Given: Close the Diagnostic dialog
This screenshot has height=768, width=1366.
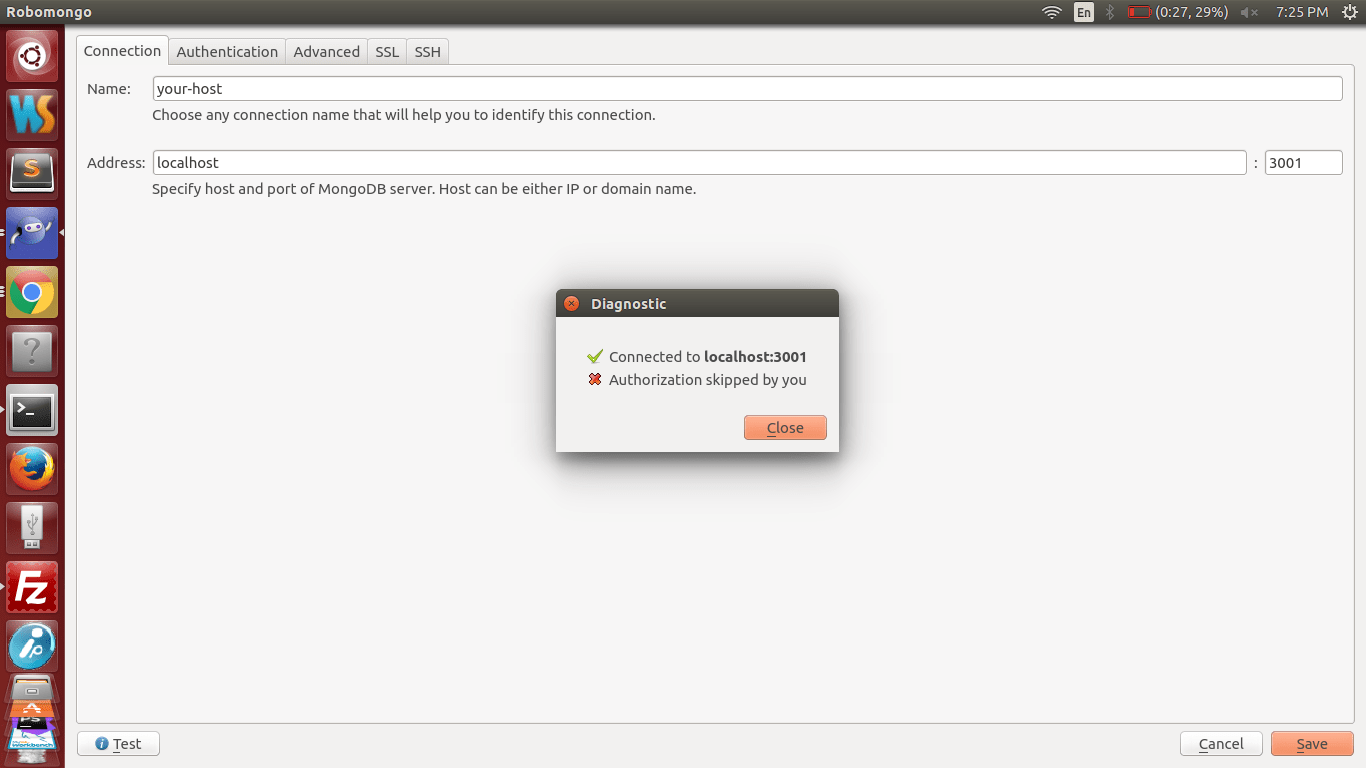Looking at the screenshot, I should click(x=785, y=427).
